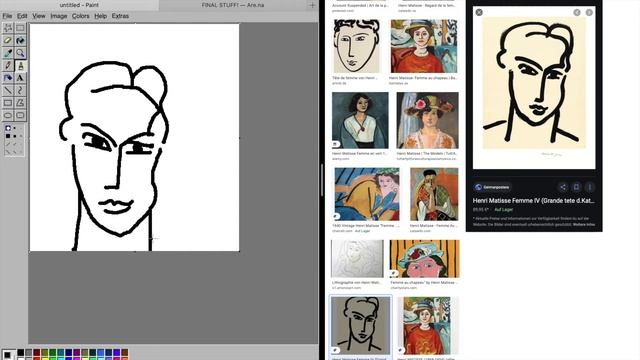Screen dimensions: 640x360
Task: Pick the Rectangle shape tool
Action: click(8, 103)
